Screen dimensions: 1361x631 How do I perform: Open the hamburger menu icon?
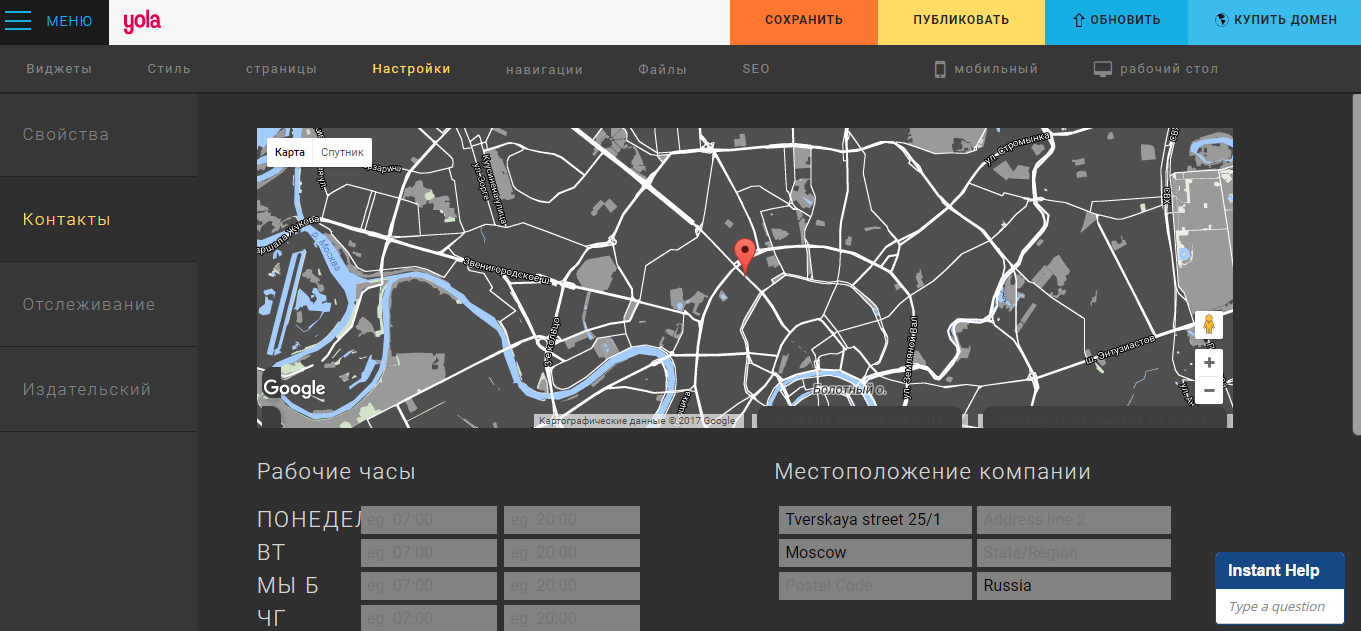(x=19, y=21)
